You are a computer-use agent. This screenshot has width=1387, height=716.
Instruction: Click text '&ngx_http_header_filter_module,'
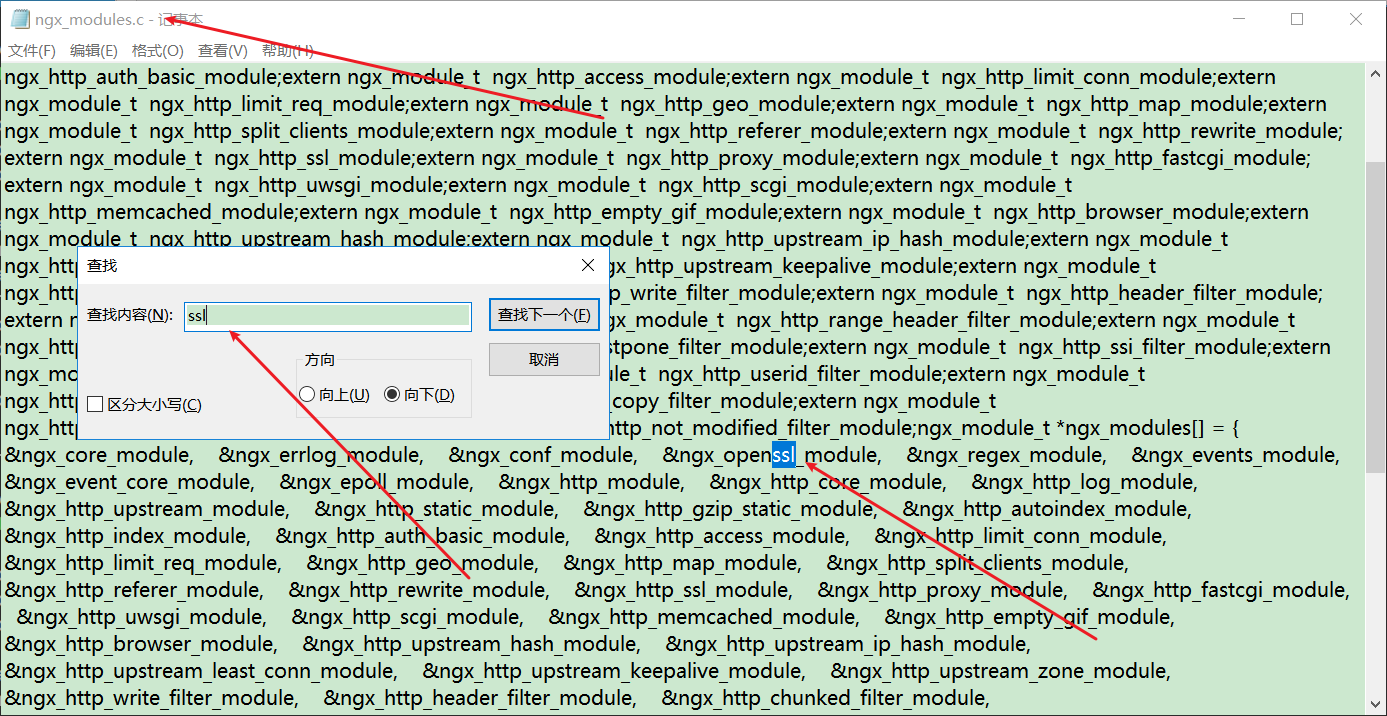point(481,699)
